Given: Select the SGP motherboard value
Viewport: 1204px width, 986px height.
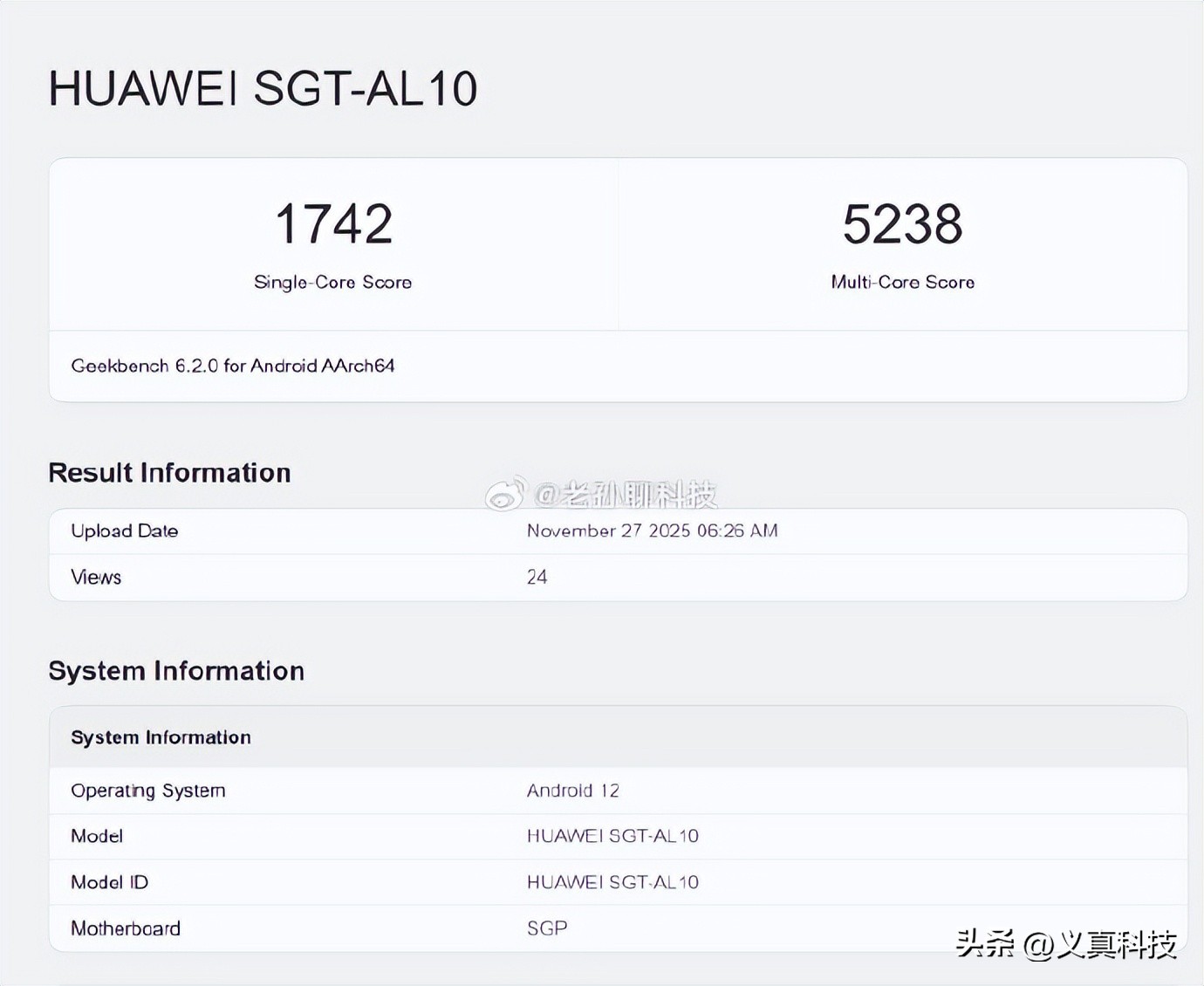Looking at the screenshot, I should coord(547,928).
